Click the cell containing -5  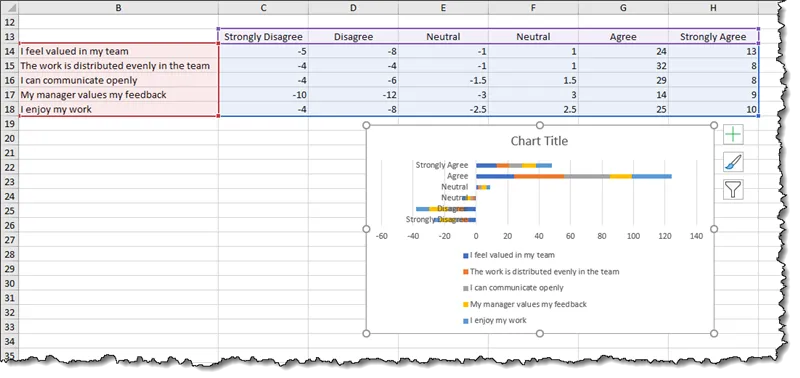[263, 51]
